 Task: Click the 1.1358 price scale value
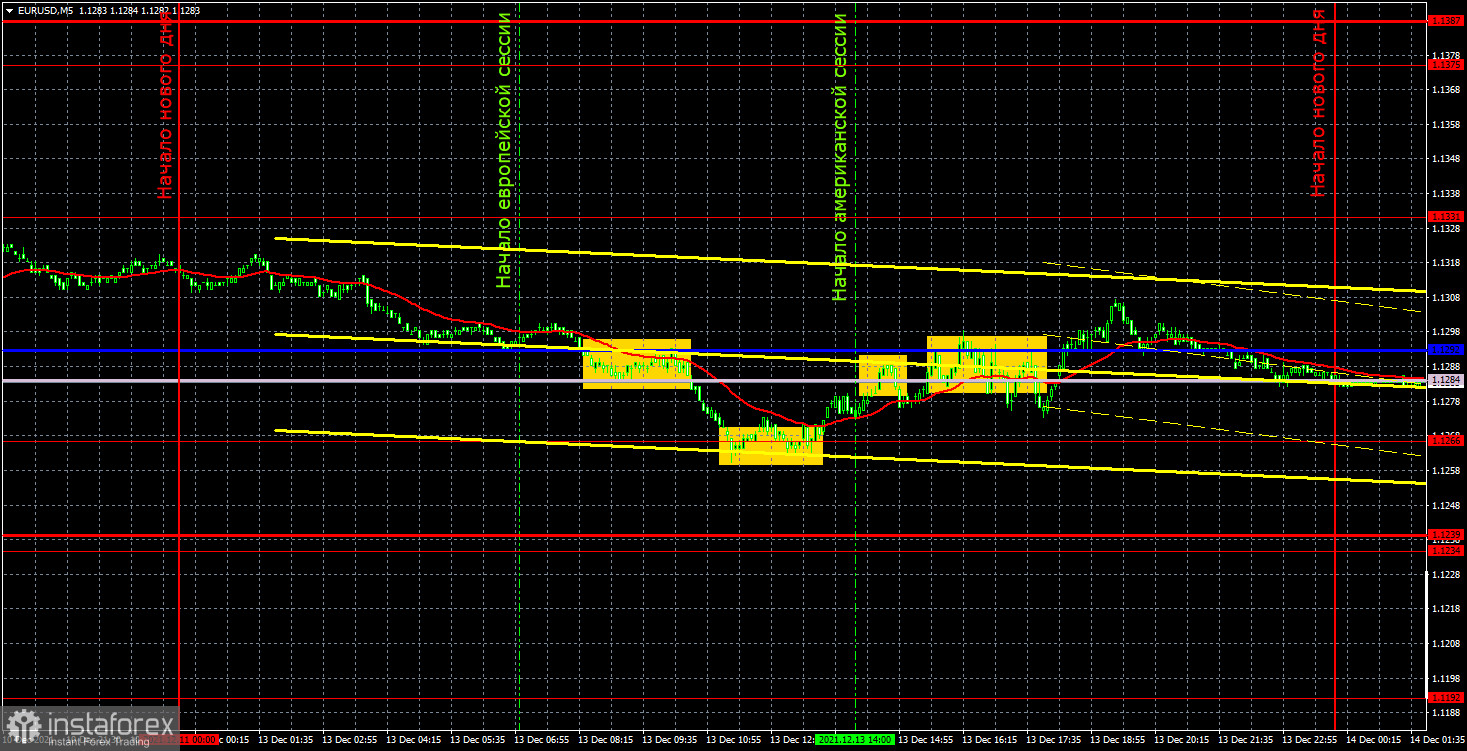(x=1446, y=125)
